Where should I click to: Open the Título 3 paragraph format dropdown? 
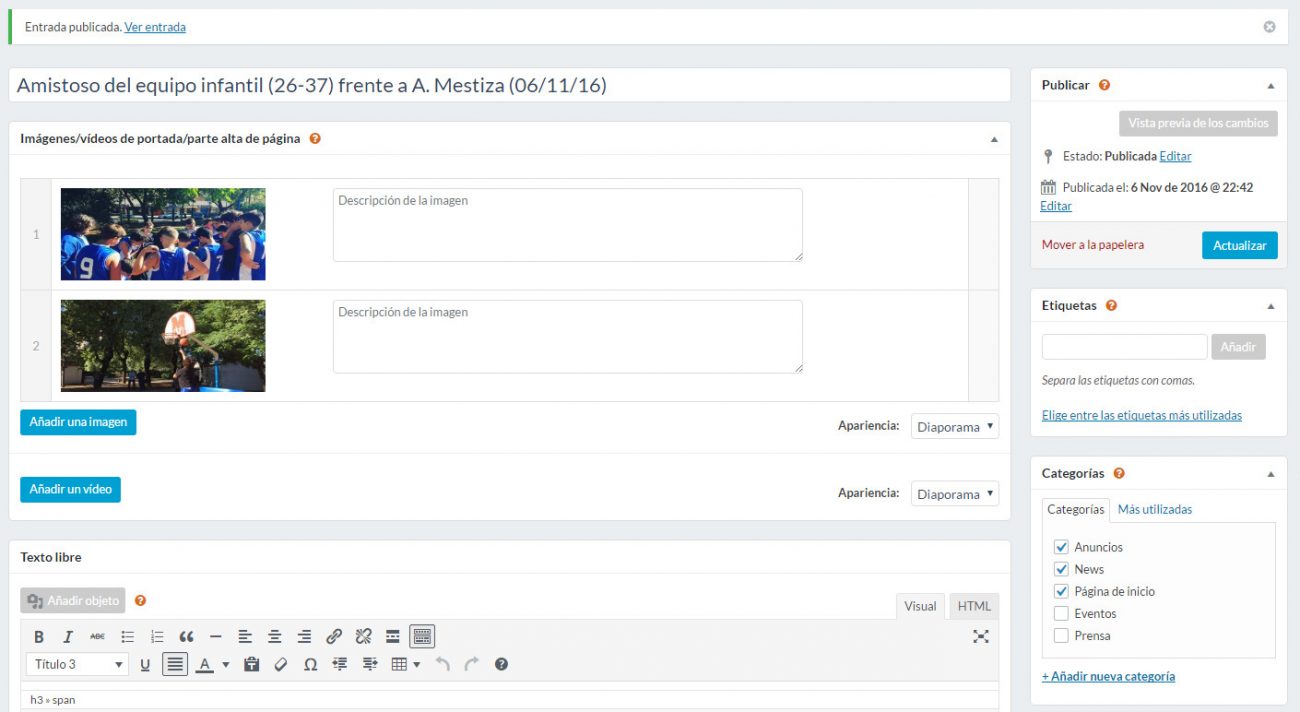click(77, 664)
